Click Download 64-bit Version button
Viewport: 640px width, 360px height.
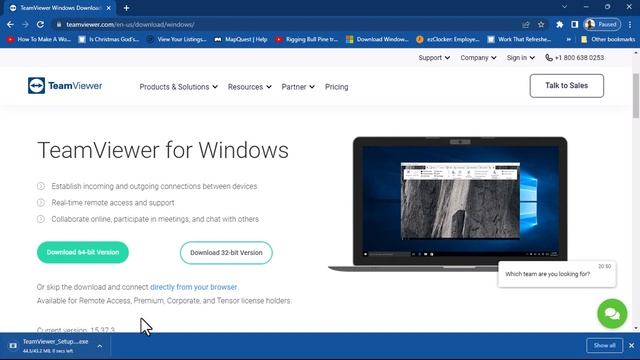coord(83,252)
